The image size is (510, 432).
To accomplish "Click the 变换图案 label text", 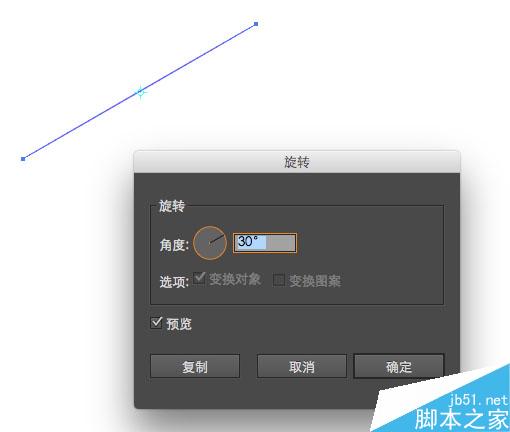I will pyautogui.click(x=315, y=281).
